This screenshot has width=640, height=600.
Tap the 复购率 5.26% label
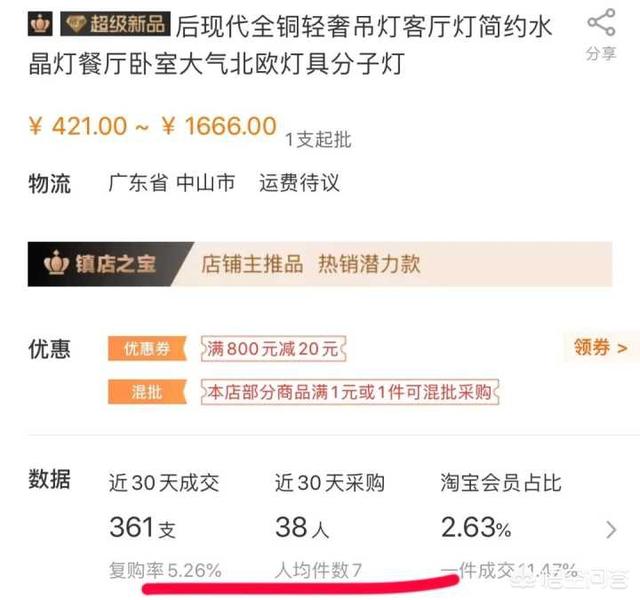point(165,570)
